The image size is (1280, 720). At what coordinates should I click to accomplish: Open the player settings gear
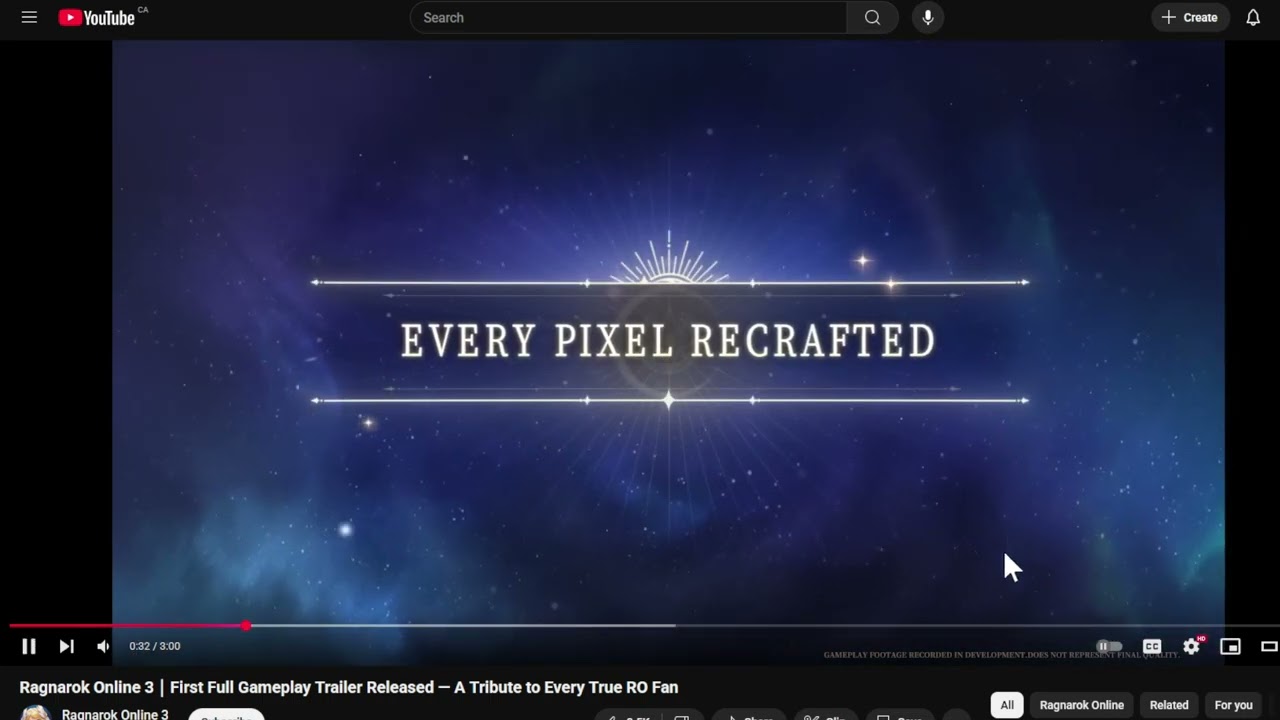[1191, 646]
